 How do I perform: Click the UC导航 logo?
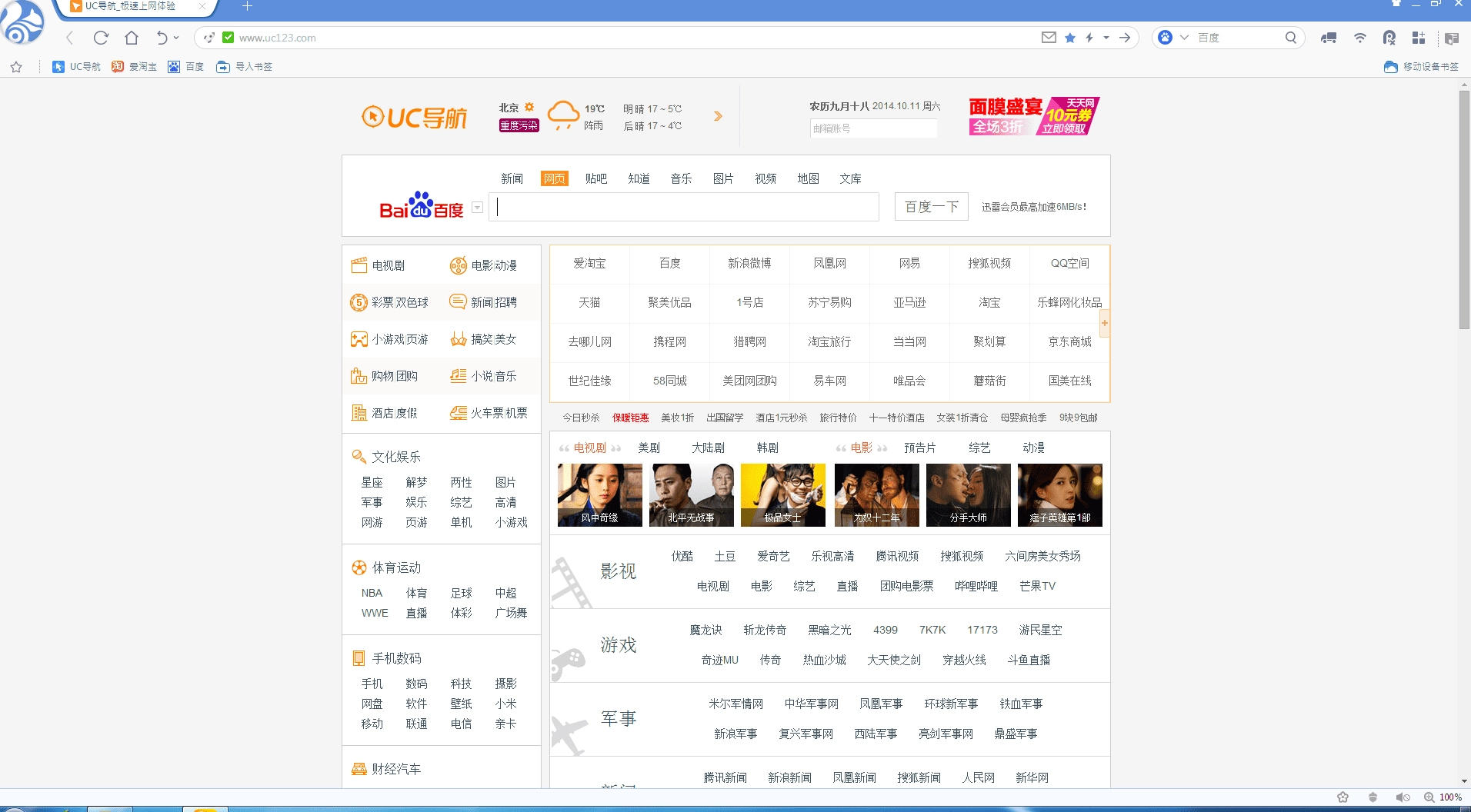(x=415, y=117)
